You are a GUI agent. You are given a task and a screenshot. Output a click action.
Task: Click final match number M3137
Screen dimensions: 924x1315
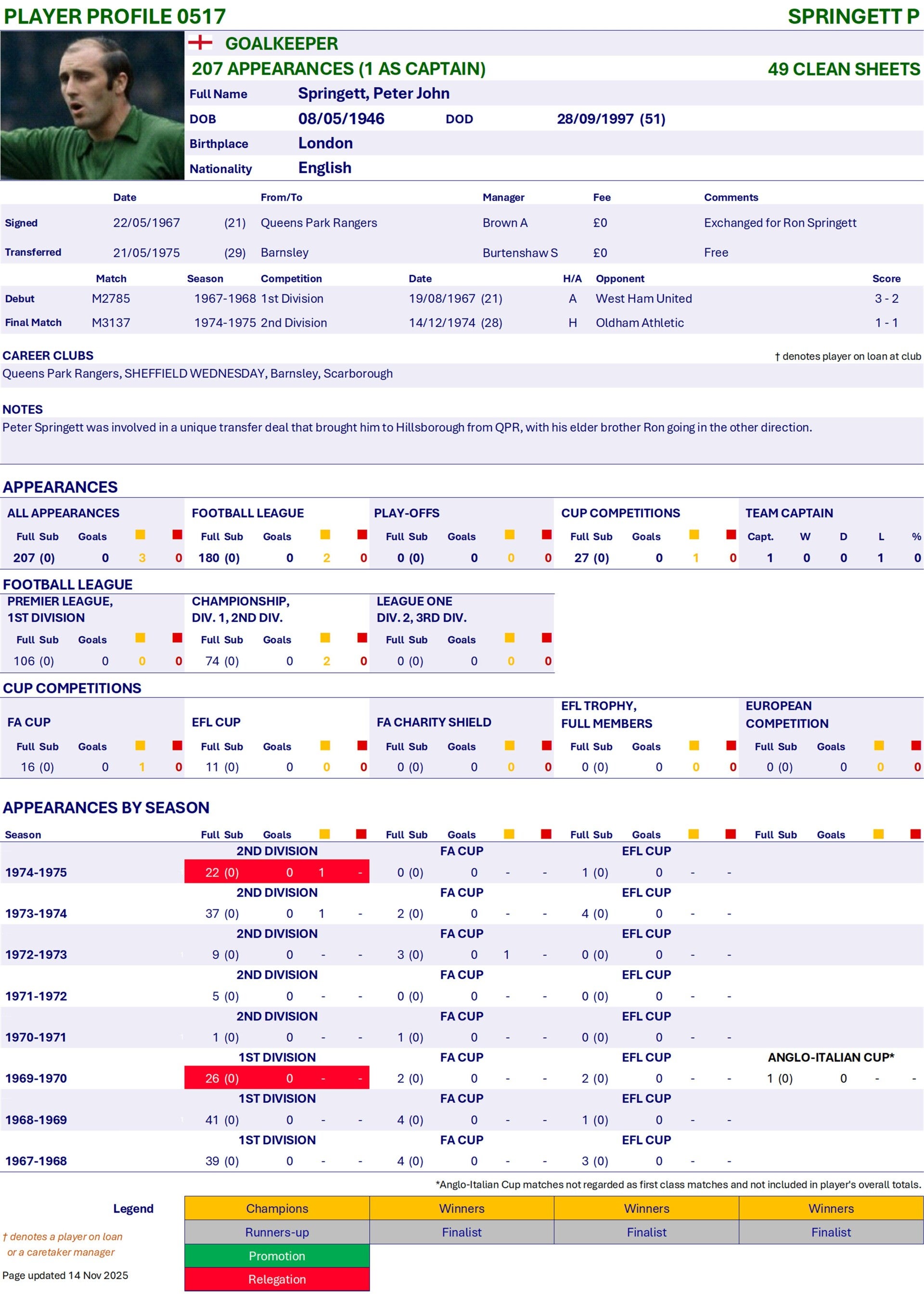(x=111, y=322)
